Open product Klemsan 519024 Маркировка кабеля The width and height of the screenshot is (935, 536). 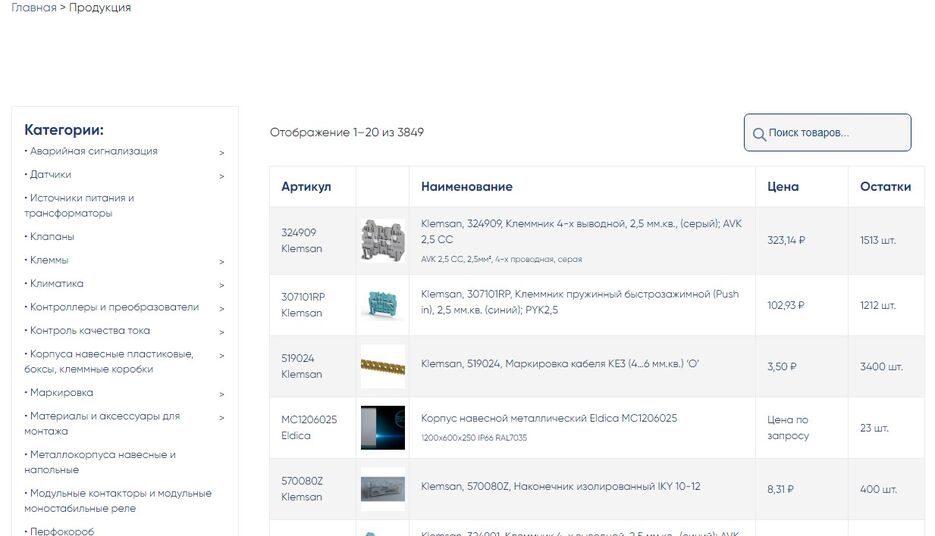pyautogui.click(x=559, y=364)
